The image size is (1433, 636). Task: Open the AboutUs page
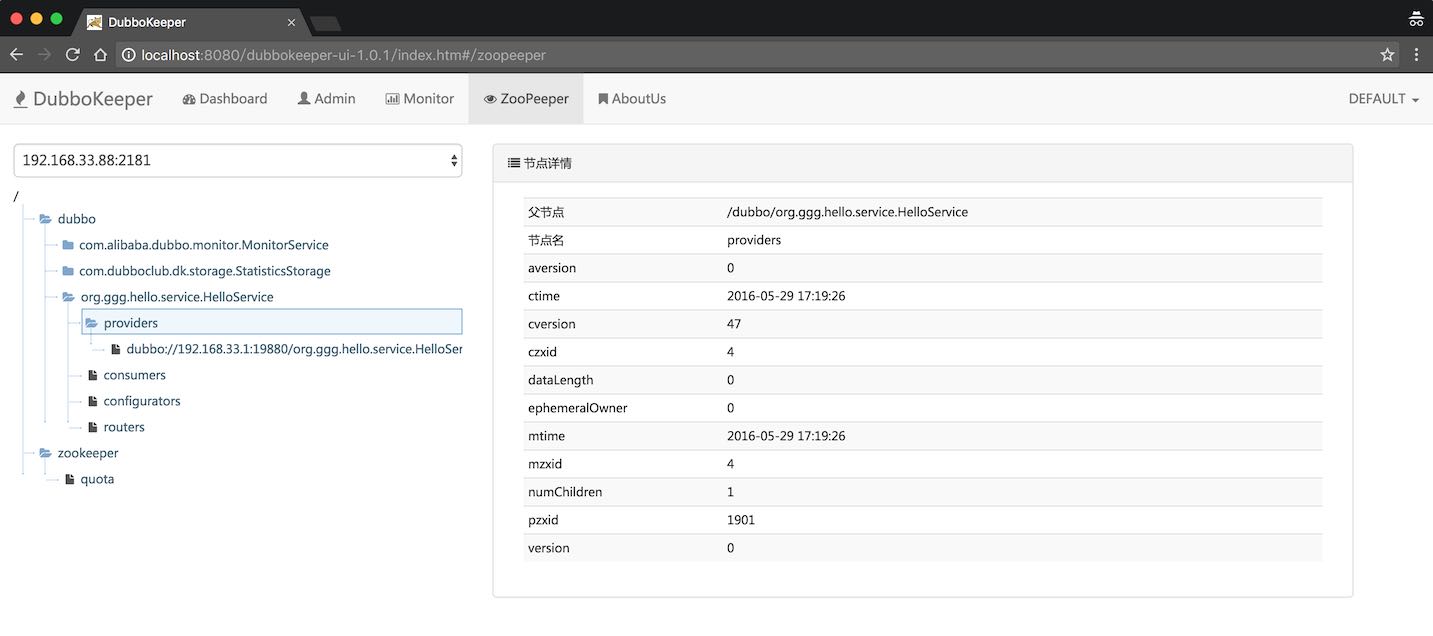632,98
